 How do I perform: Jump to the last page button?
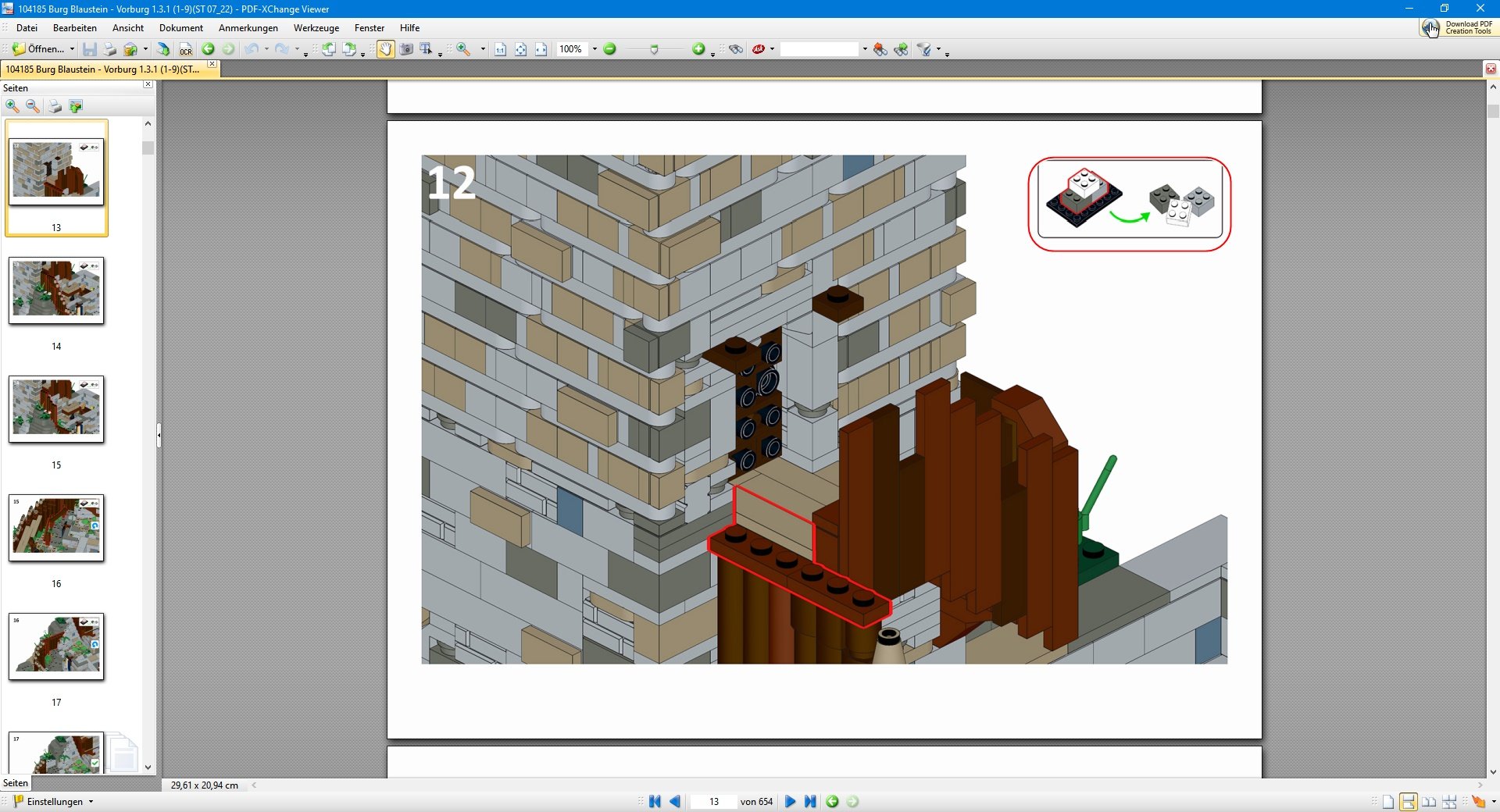click(810, 801)
